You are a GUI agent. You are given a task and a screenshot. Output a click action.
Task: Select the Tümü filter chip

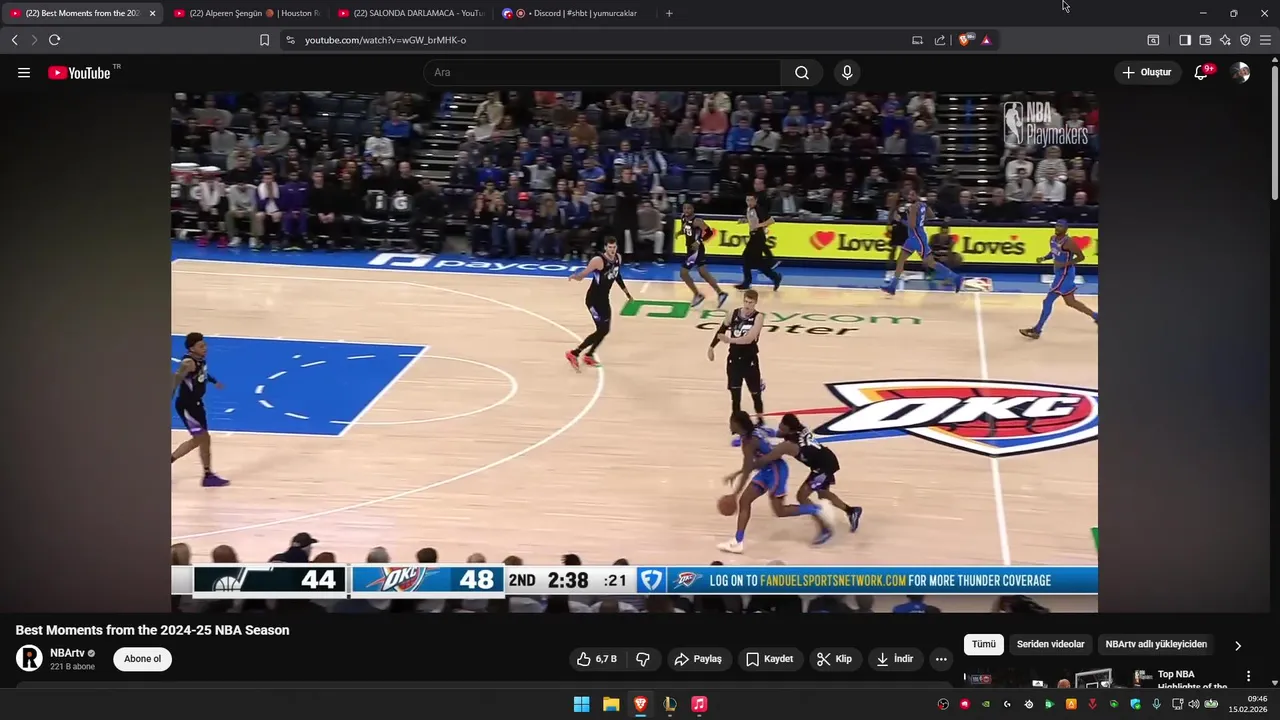coord(984,644)
